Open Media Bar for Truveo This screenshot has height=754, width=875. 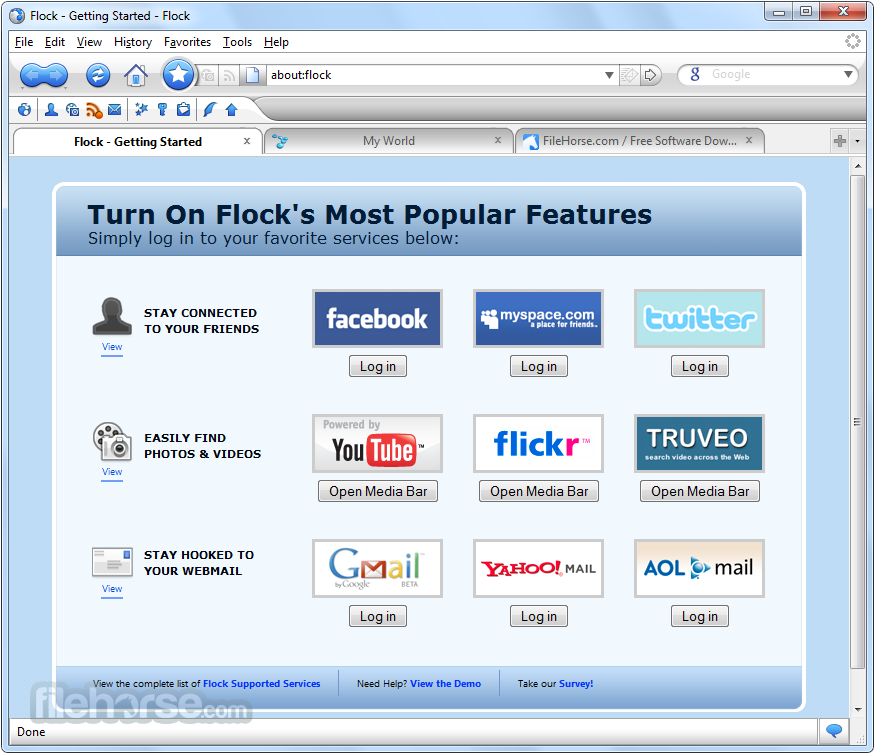700,491
